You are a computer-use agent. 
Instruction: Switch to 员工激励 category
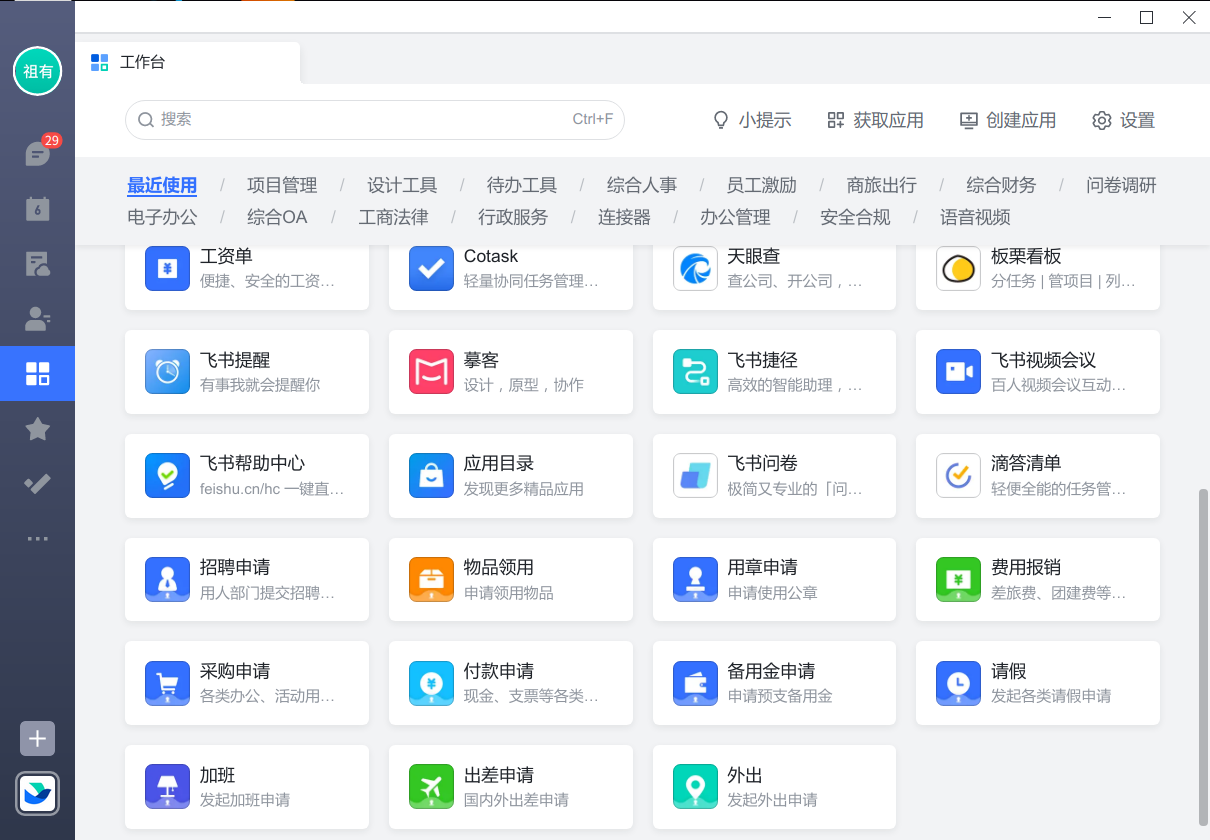pyautogui.click(x=762, y=185)
